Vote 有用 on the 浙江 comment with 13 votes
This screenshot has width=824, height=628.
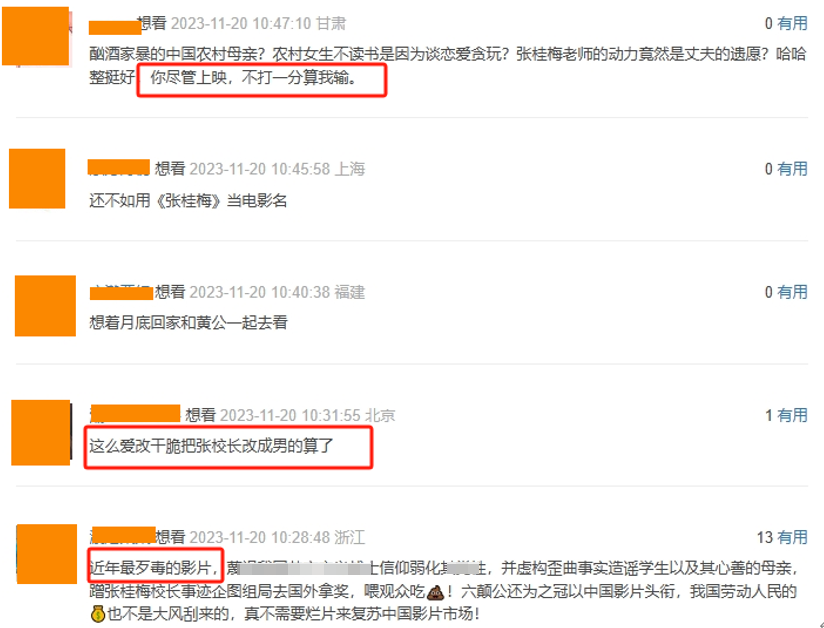(792, 537)
